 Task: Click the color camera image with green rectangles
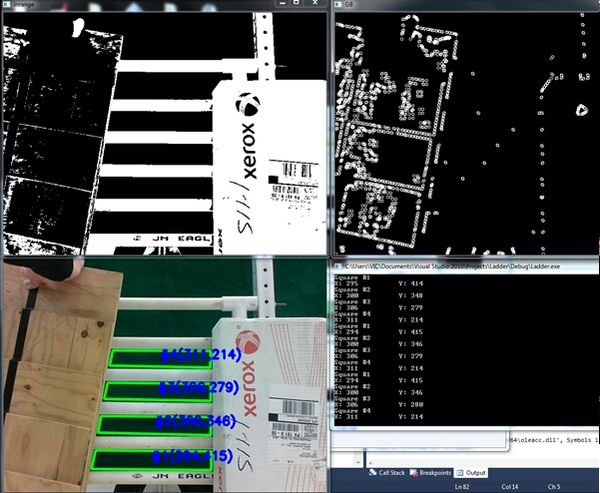click(x=165, y=375)
